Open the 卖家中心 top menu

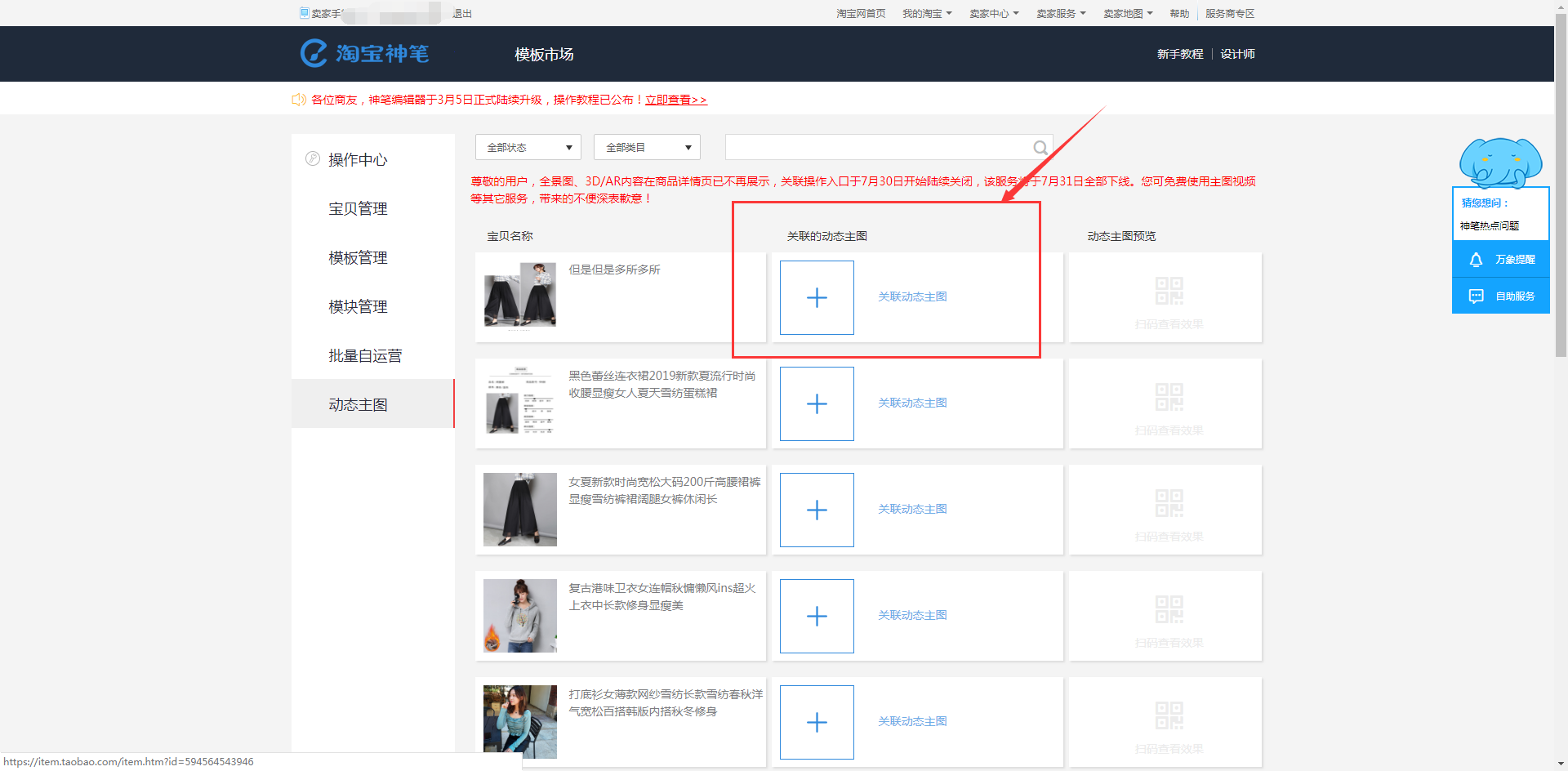pyautogui.click(x=993, y=14)
